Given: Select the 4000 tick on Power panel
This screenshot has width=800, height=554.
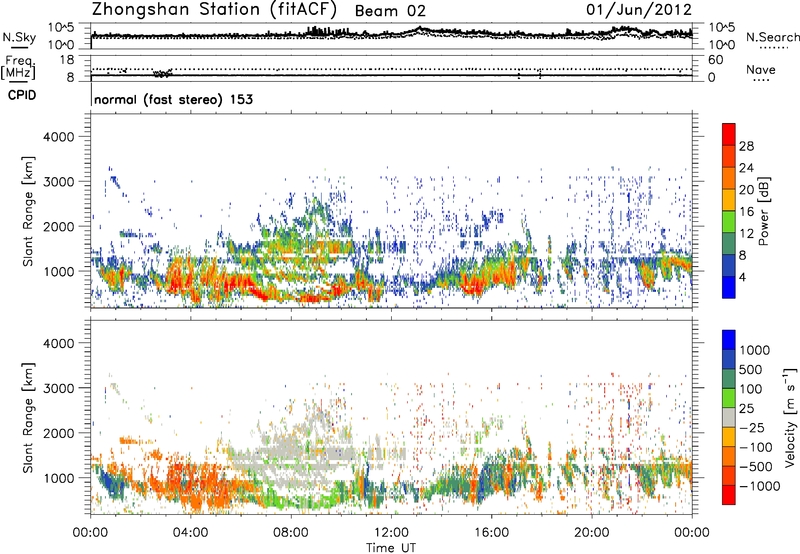Looking at the screenshot, I should click(58, 137).
